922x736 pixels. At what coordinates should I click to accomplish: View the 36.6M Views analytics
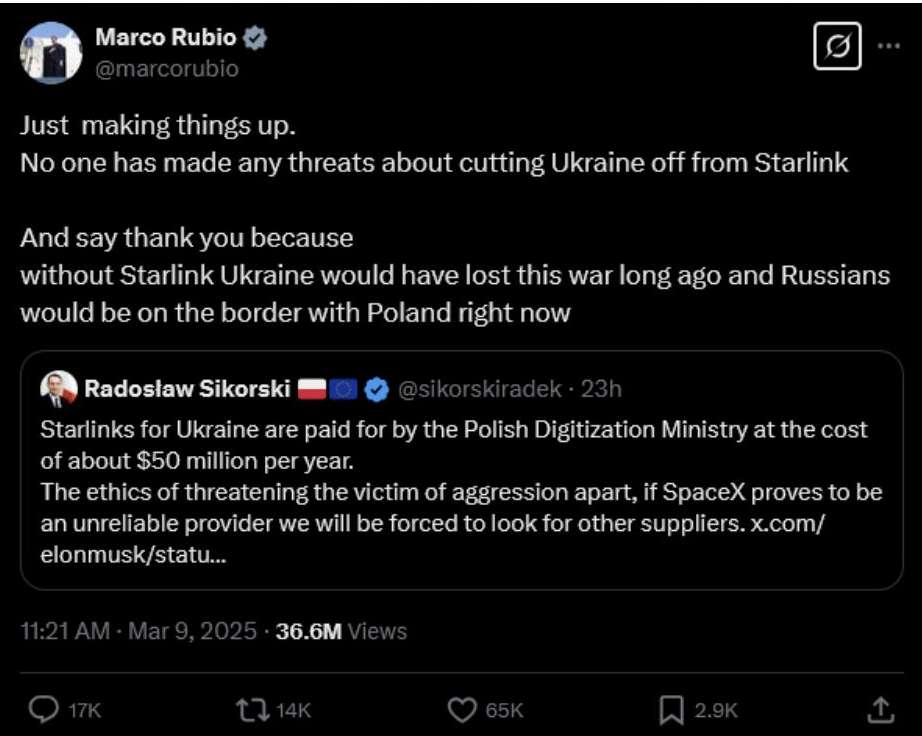coord(341,631)
